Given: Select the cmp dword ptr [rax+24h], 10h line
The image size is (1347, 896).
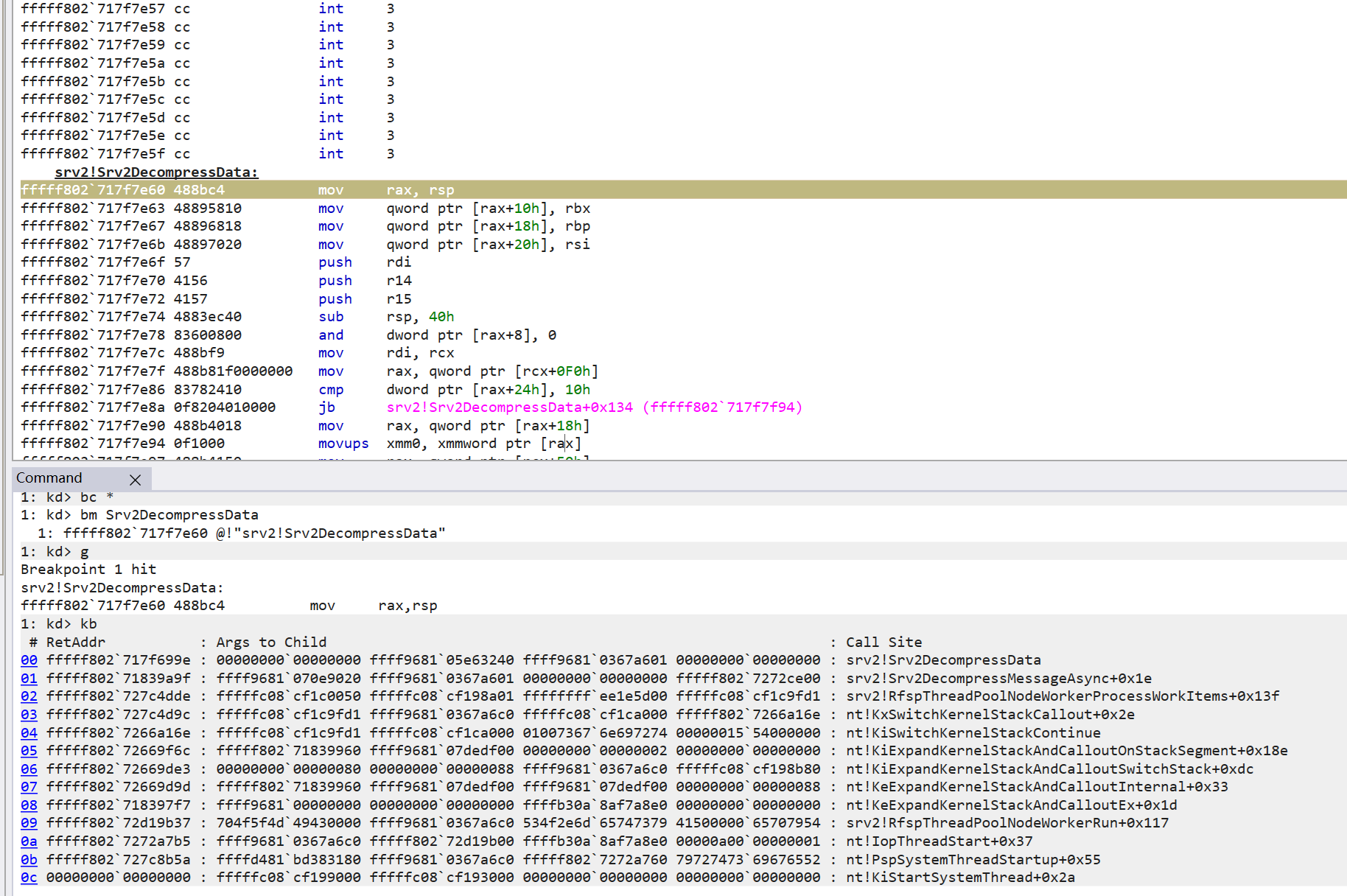Looking at the screenshot, I should [x=306, y=390].
